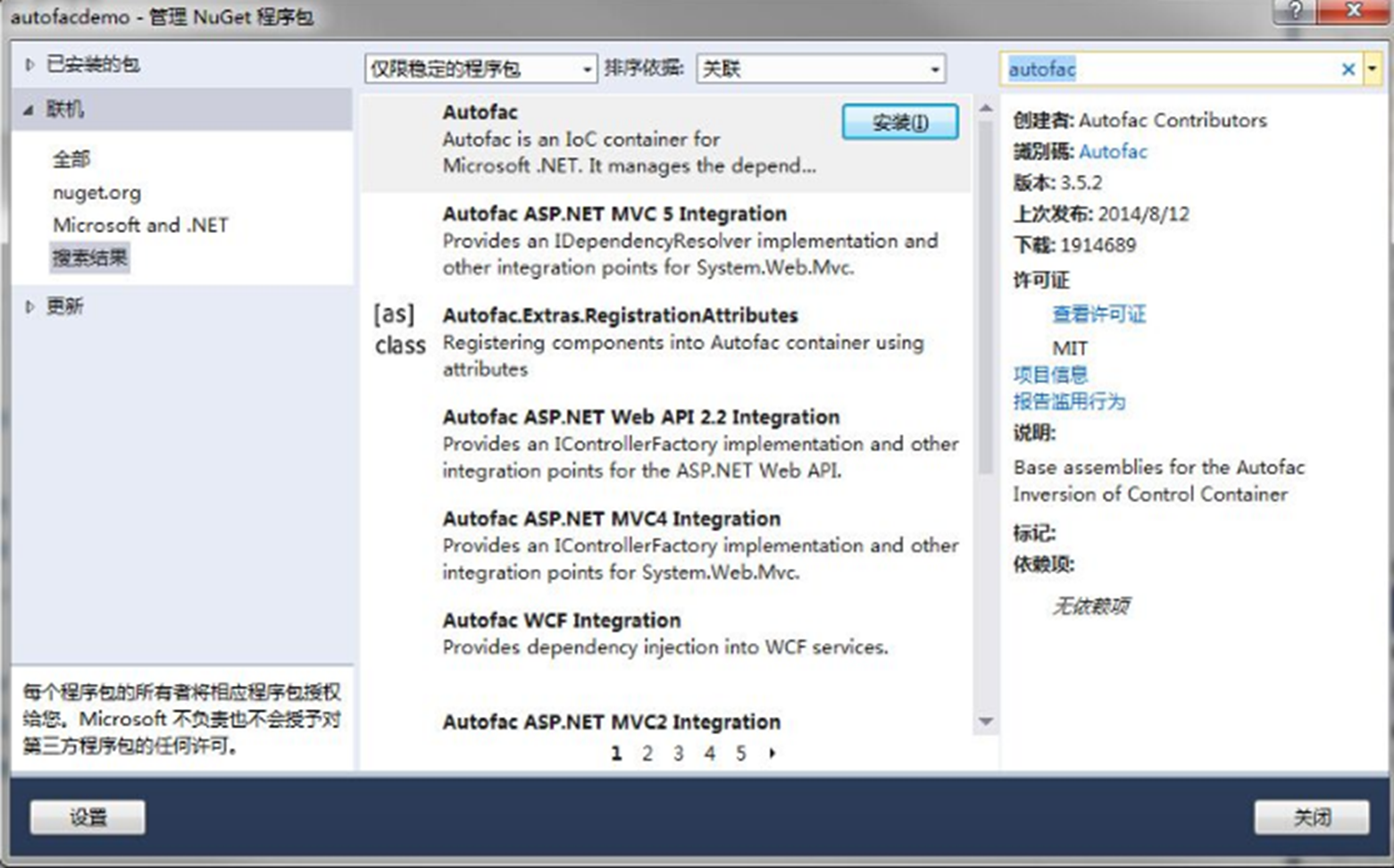
Task: Click the version 3.5.2 text
Action: click(1081, 183)
